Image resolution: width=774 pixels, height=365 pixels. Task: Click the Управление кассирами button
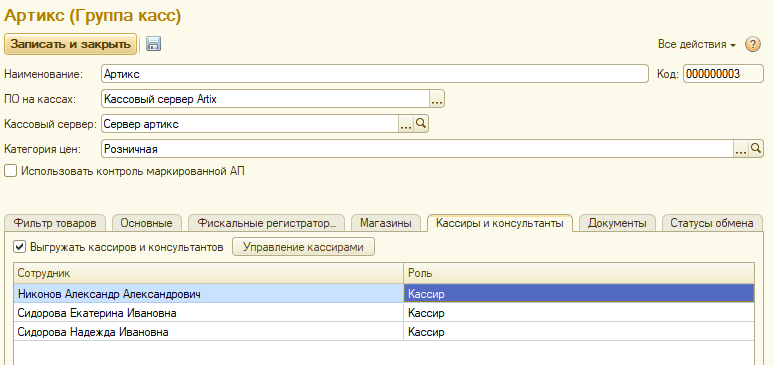pyautogui.click(x=303, y=247)
